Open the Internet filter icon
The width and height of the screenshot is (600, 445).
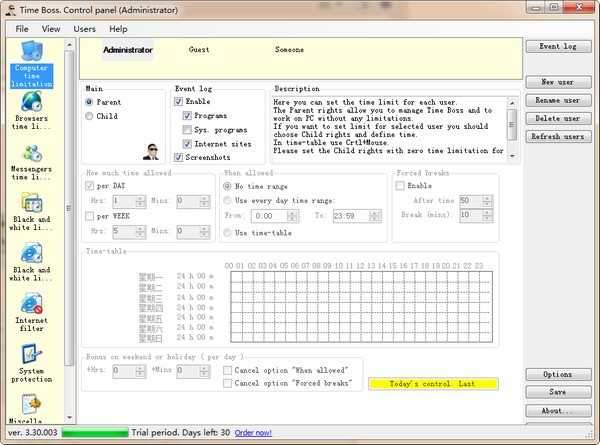[31, 310]
